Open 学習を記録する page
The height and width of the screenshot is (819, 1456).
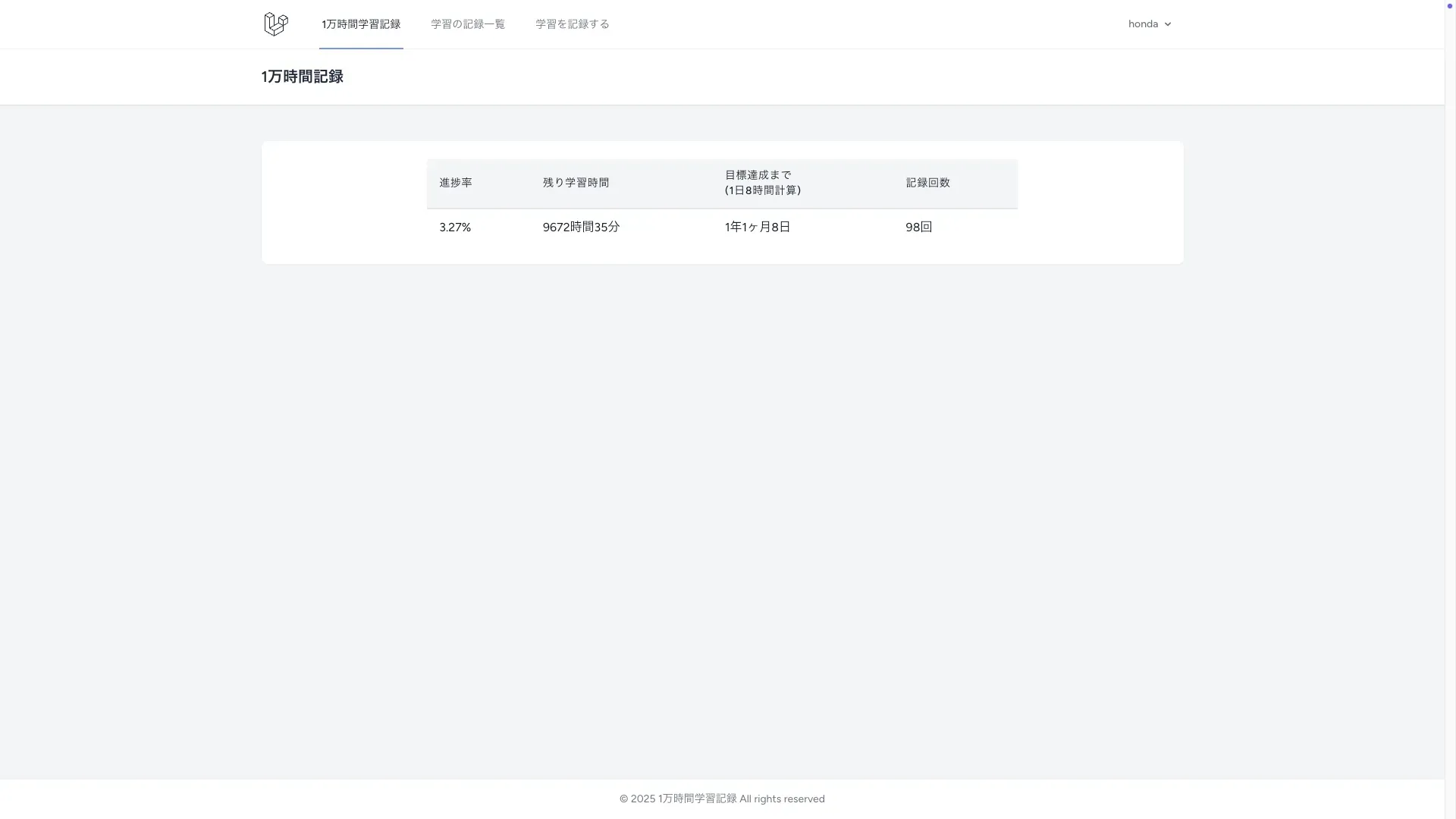[x=573, y=24]
